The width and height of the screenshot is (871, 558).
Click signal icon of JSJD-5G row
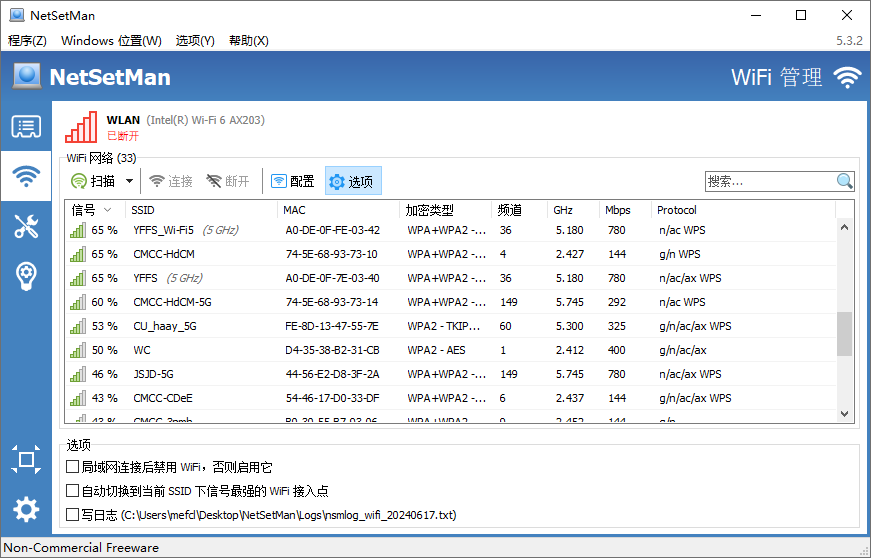pos(78,374)
